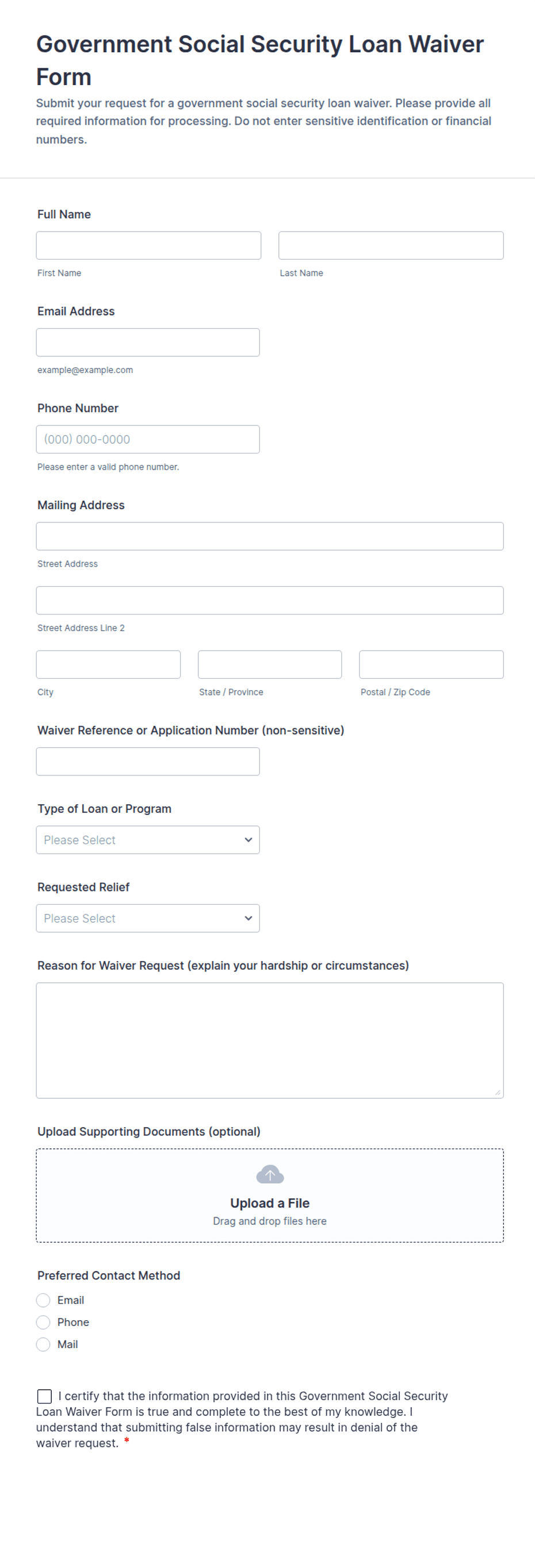Click the Waiver Reference Number field
The image size is (535, 1568).
[x=148, y=762]
